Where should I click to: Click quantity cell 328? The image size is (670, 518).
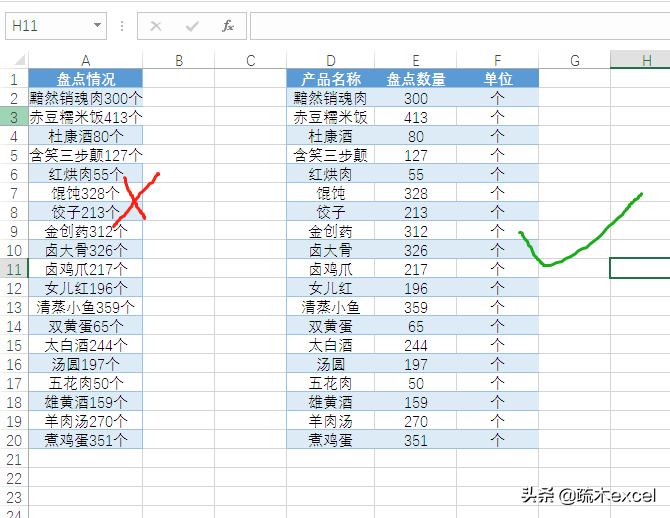tap(415, 193)
